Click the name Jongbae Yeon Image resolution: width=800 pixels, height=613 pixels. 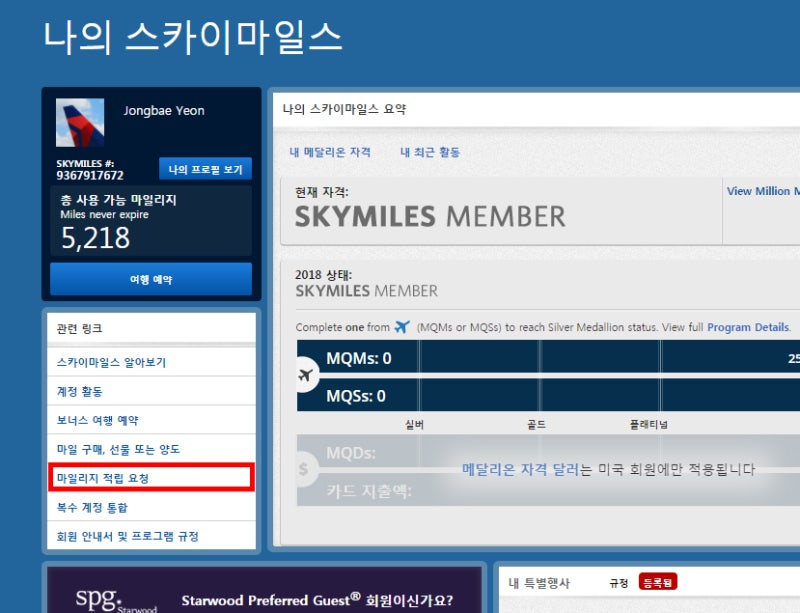(164, 111)
